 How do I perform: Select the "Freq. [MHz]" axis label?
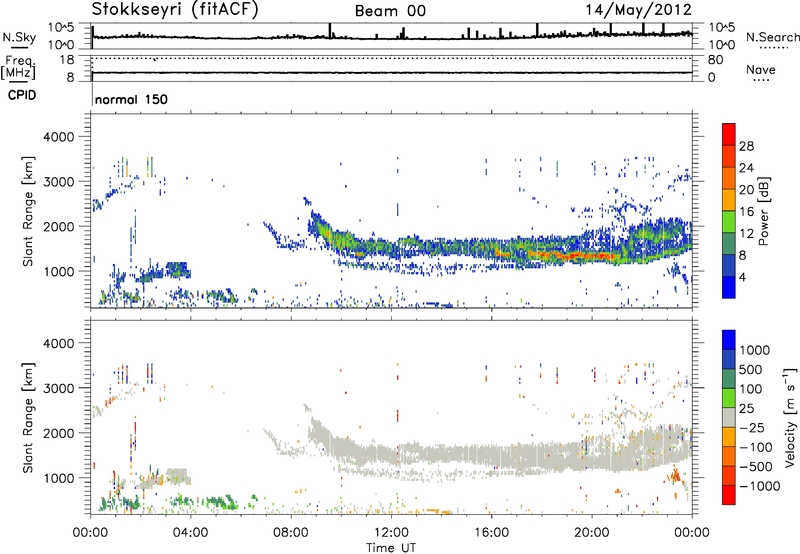18,68
